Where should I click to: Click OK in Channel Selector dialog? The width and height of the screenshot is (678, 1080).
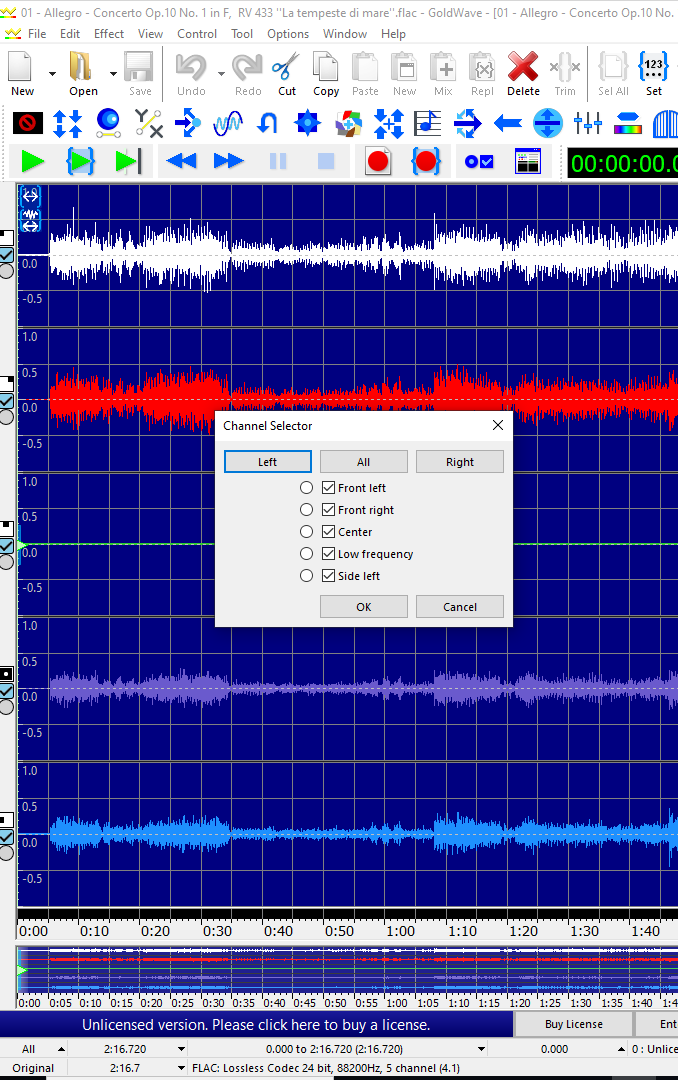(363, 607)
